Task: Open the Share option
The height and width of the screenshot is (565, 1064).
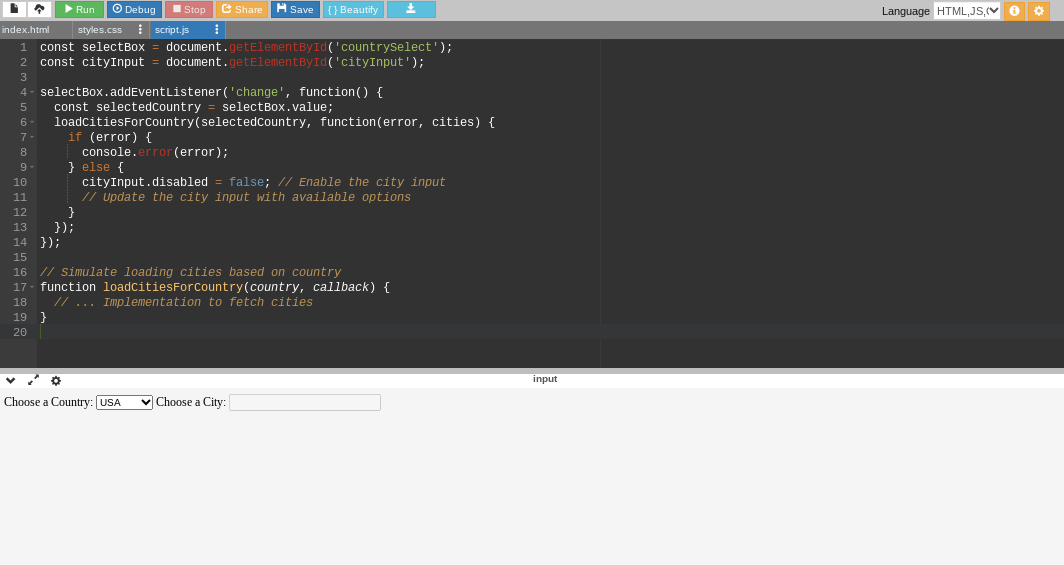Action: (242, 9)
